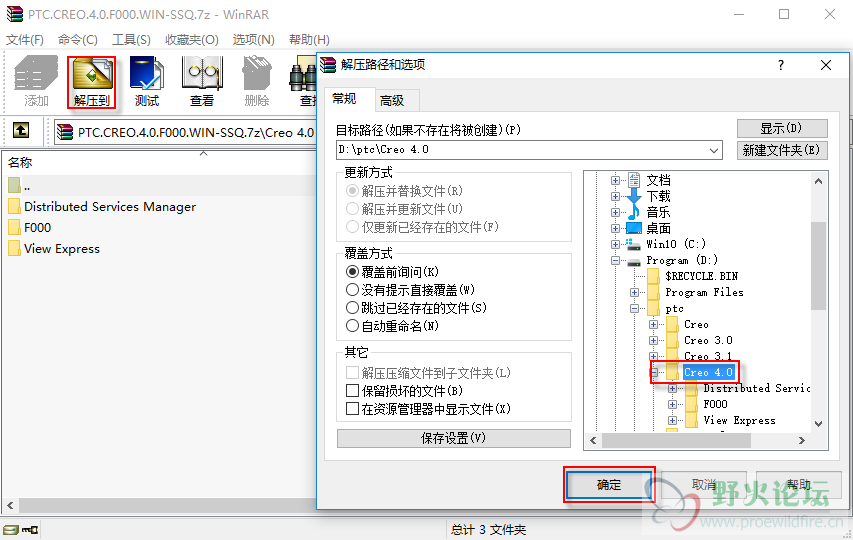Click the Test (测试) toolbar icon
The width and height of the screenshot is (853, 540).
[147, 80]
